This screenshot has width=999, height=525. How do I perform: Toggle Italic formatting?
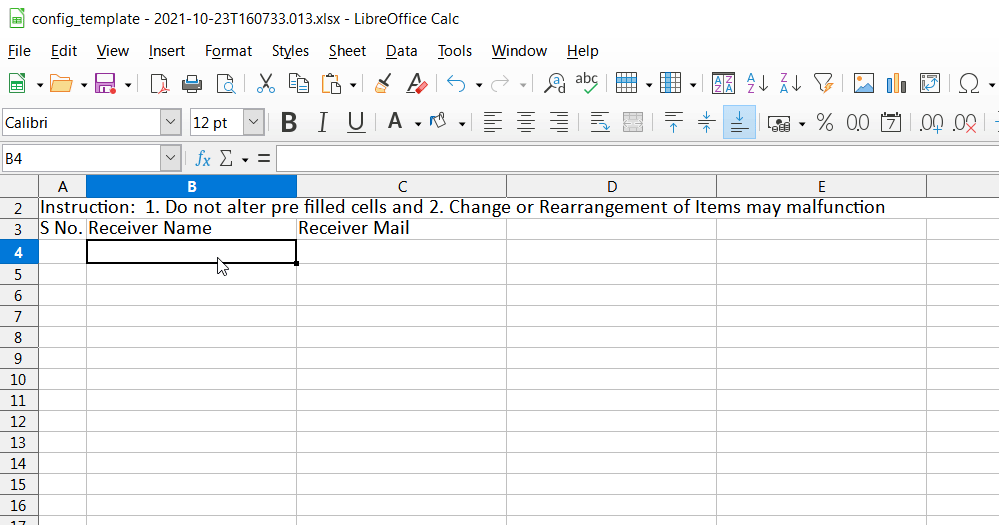coord(322,123)
